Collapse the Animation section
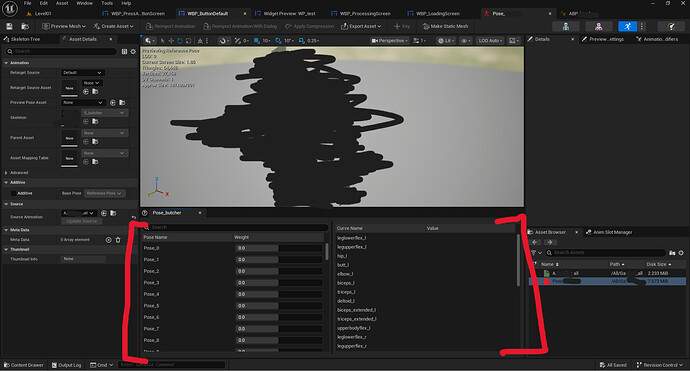690x371 pixels. 6,63
